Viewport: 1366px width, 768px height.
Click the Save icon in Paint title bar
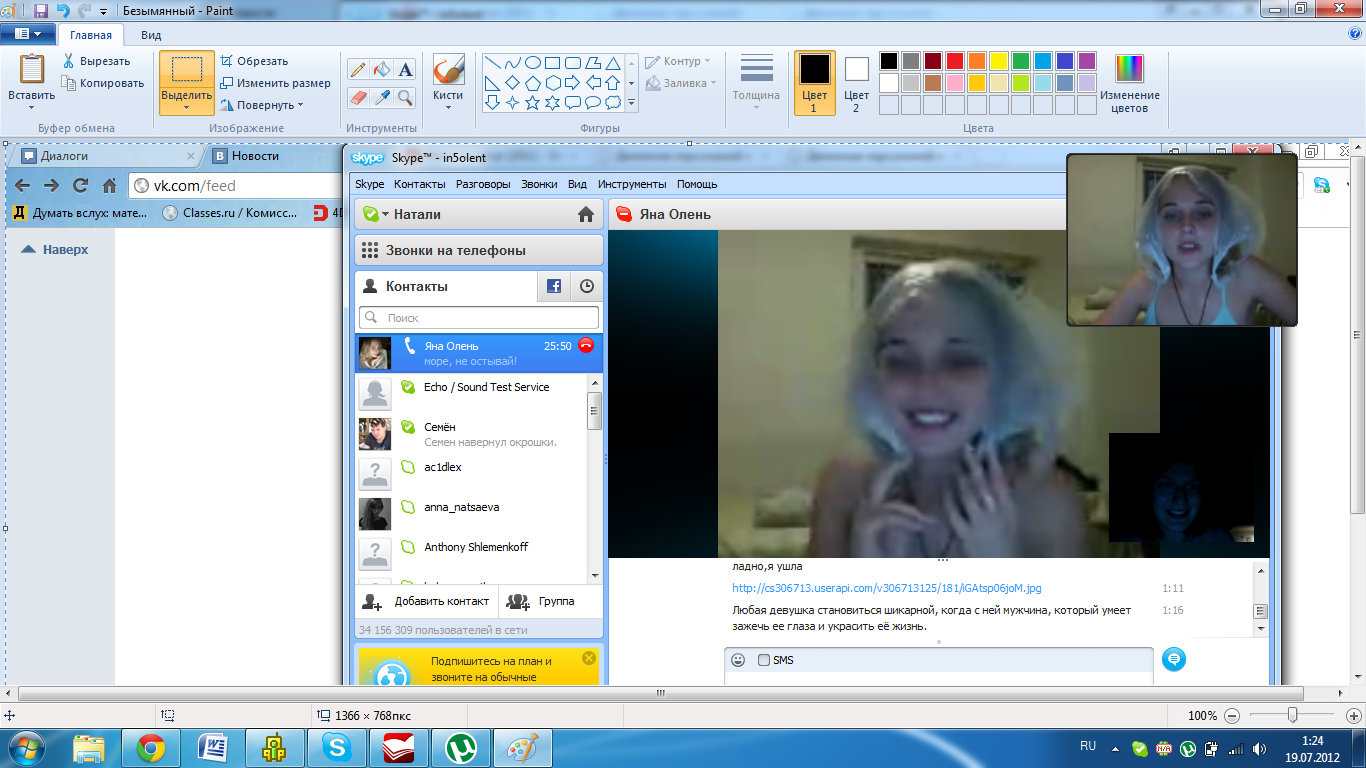(41, 10)
